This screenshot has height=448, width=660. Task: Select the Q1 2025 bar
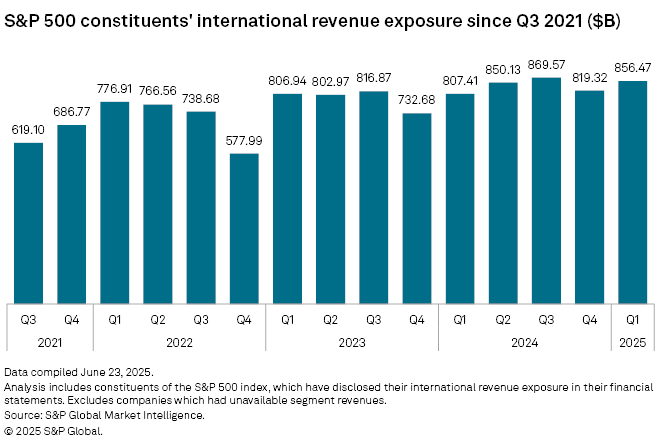tap(632, 192)
